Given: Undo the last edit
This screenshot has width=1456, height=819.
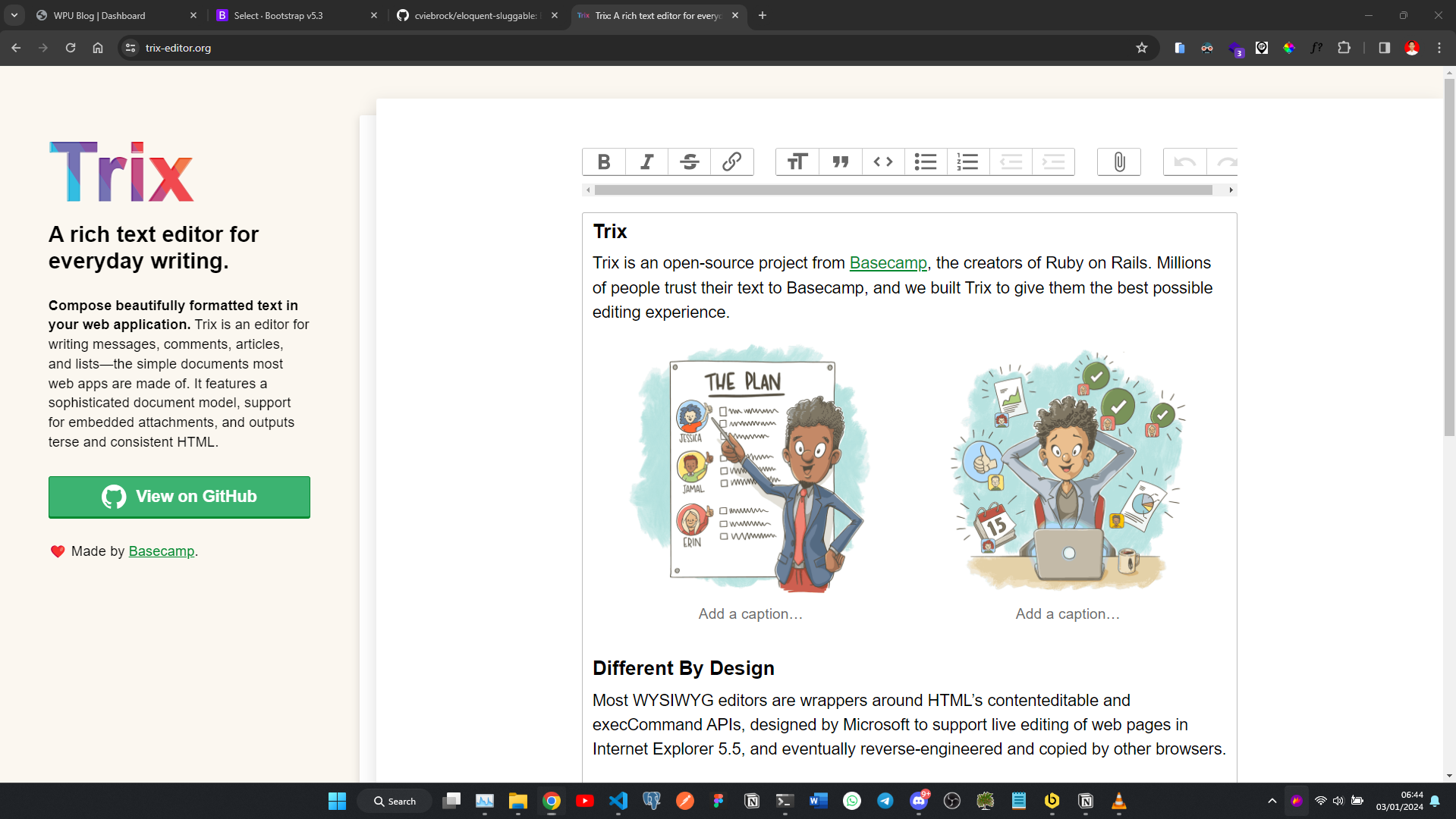Looking at the screenshot, I should (x=1185, y=162).
